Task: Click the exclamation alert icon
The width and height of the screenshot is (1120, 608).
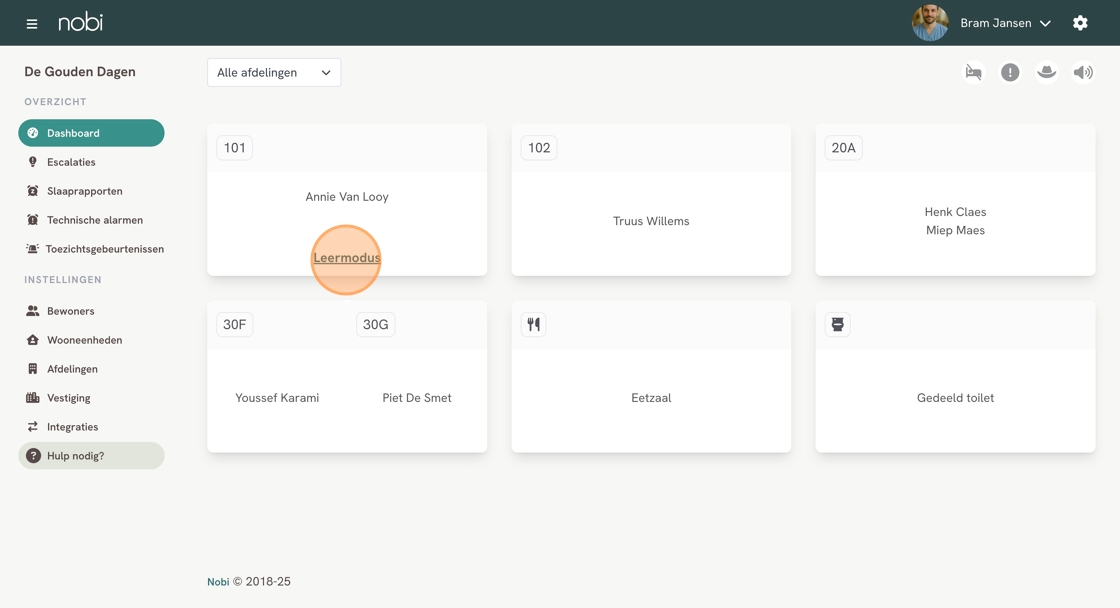Action: coord(1010,72)
